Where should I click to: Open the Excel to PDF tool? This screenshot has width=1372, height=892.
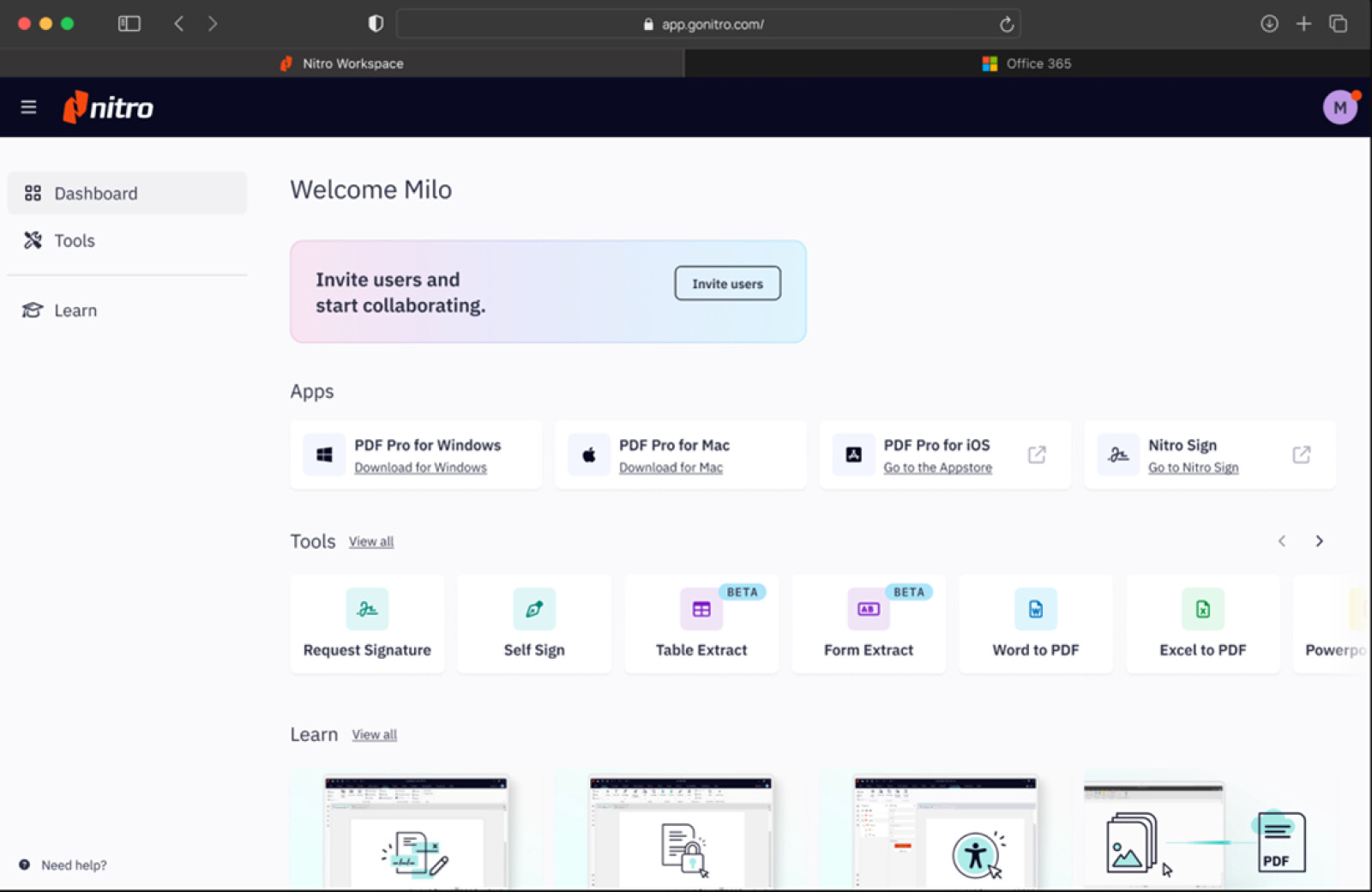(x=1202, y=624)
